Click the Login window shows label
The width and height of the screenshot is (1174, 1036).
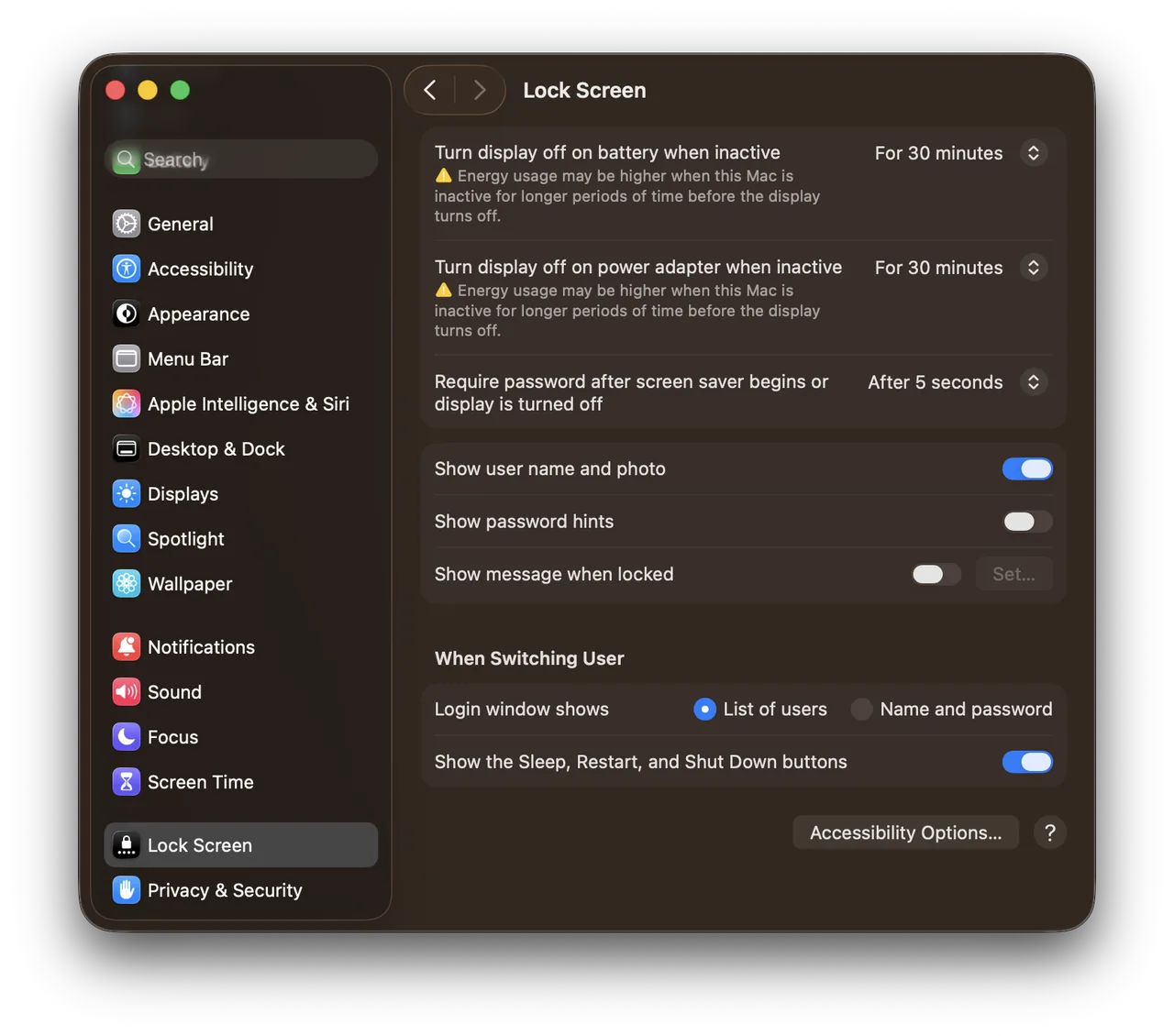point(522,709)
